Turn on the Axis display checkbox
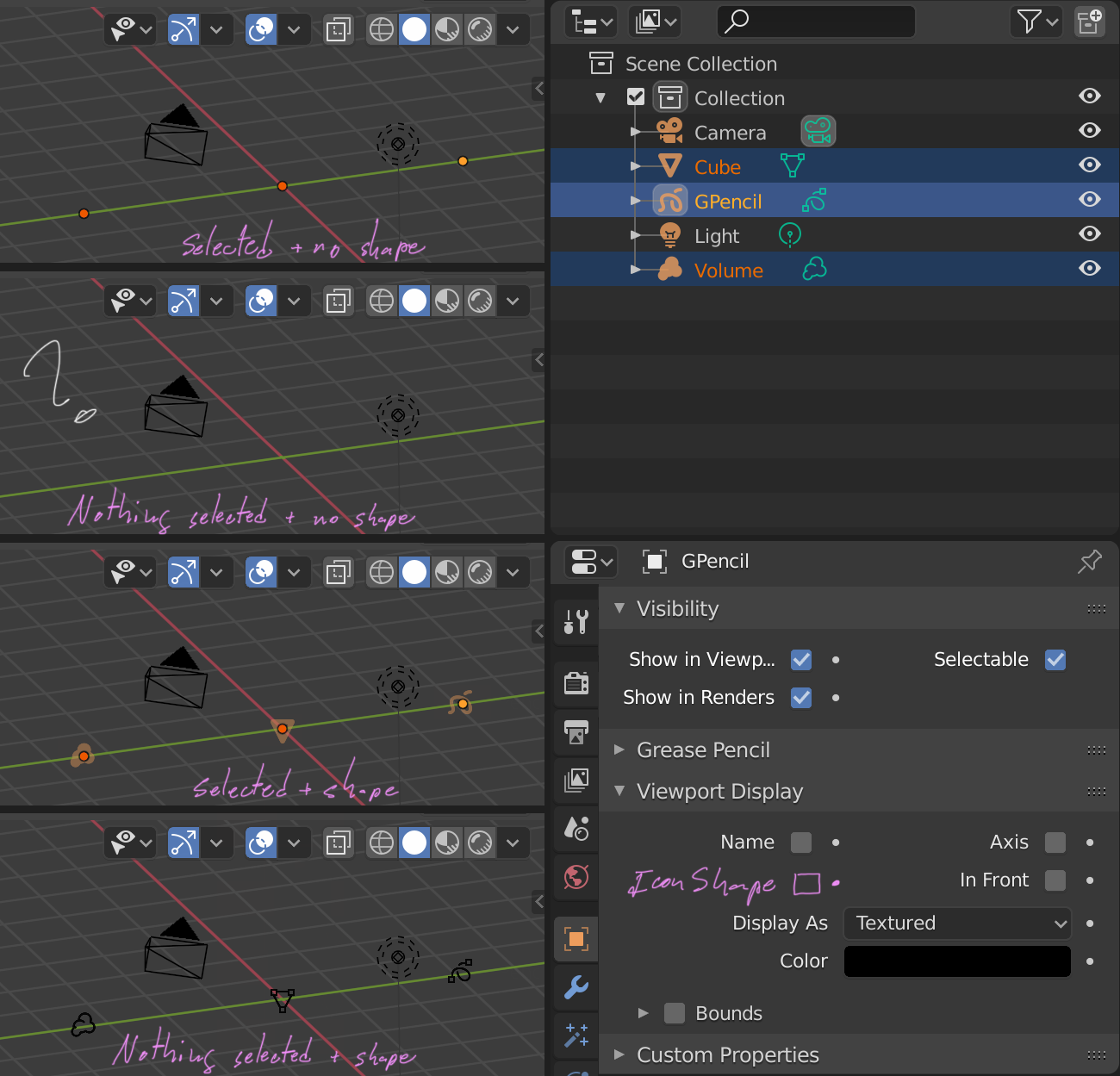Image resolution: width=1120 pixels, height=1076 pixels. click(x=1055, y=843)
